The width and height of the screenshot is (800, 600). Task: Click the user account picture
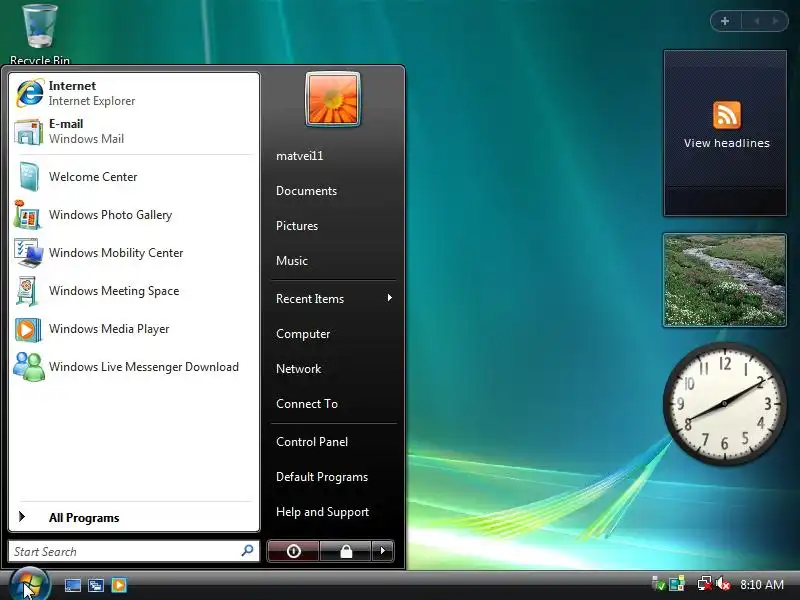click(333, 99)
